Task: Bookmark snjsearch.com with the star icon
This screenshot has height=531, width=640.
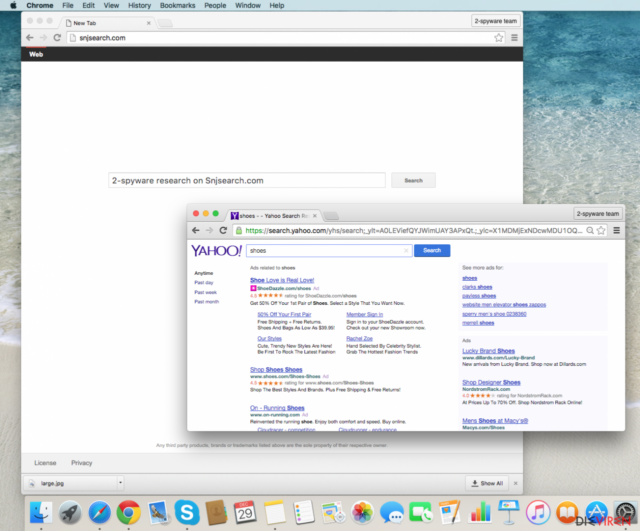Action: 498,38
